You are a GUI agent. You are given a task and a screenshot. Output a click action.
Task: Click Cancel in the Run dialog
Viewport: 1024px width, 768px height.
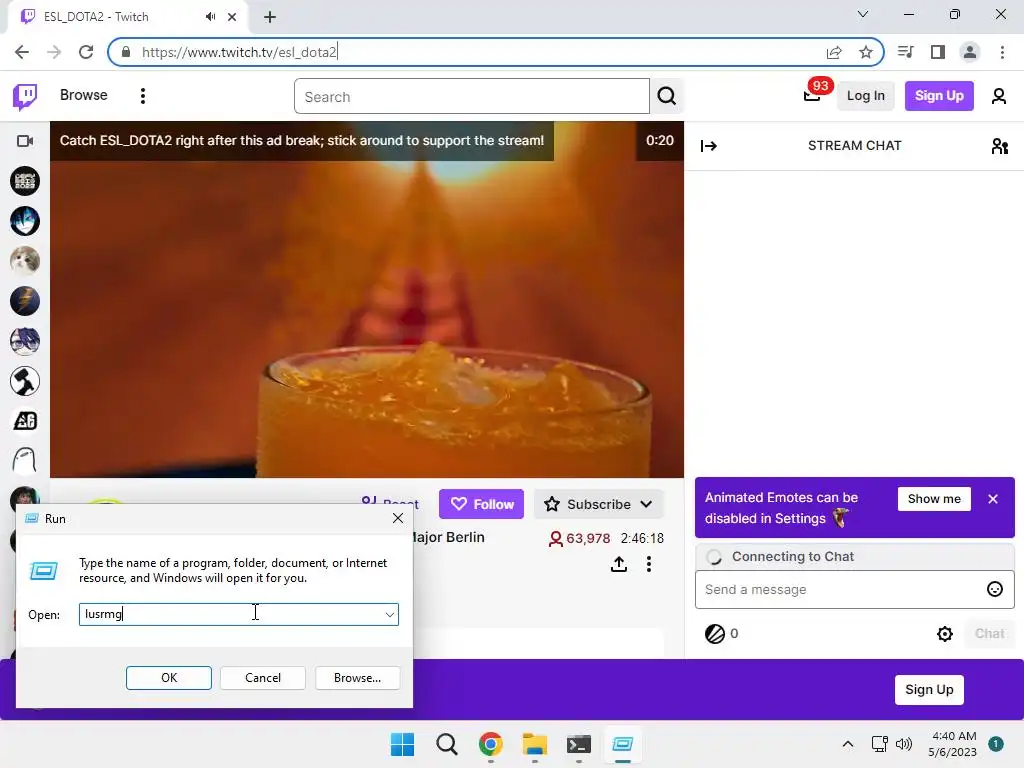pyautogui.click(x=263, y=678)
